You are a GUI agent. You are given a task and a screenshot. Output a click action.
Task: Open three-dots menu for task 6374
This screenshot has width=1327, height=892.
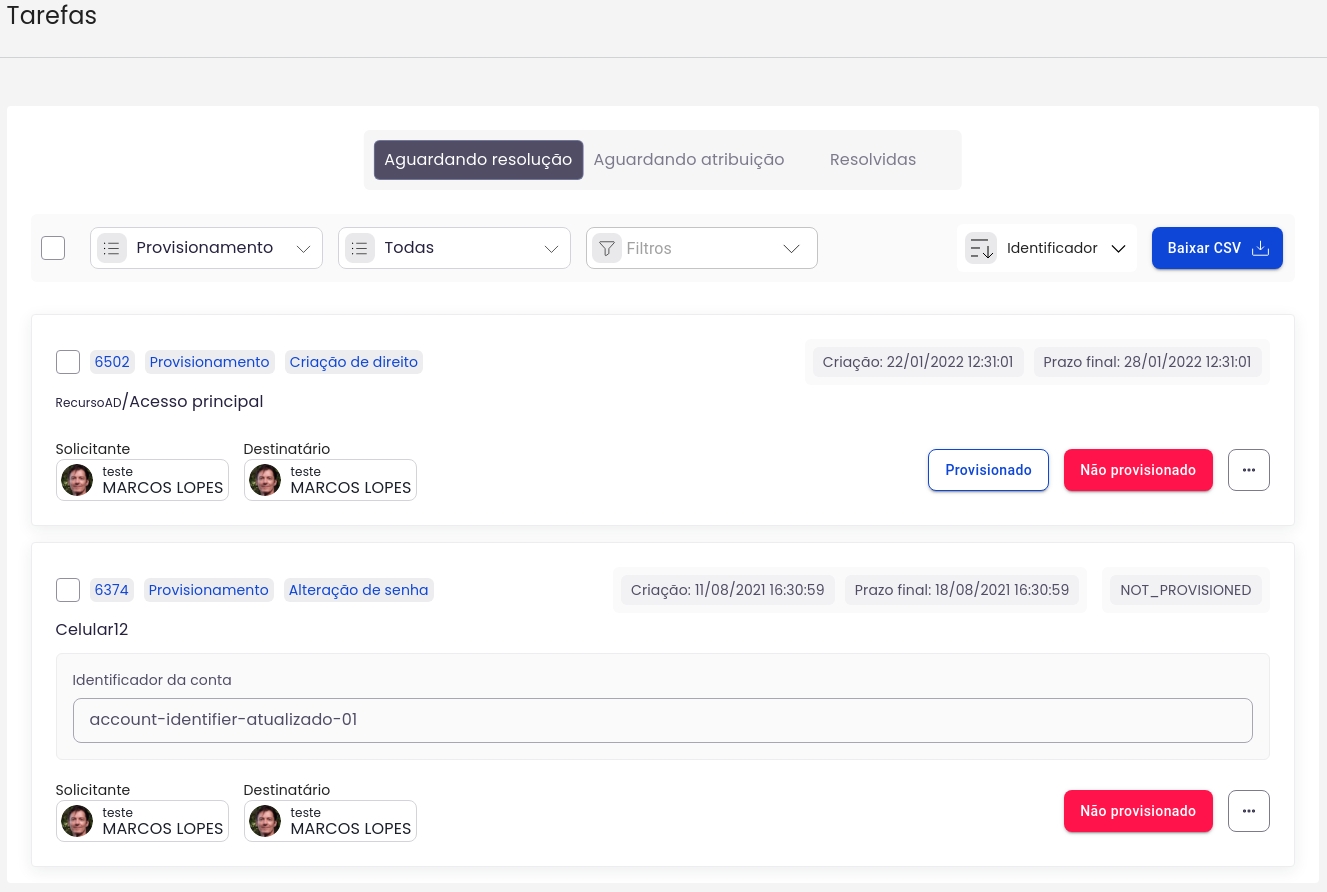point(1248,811)
